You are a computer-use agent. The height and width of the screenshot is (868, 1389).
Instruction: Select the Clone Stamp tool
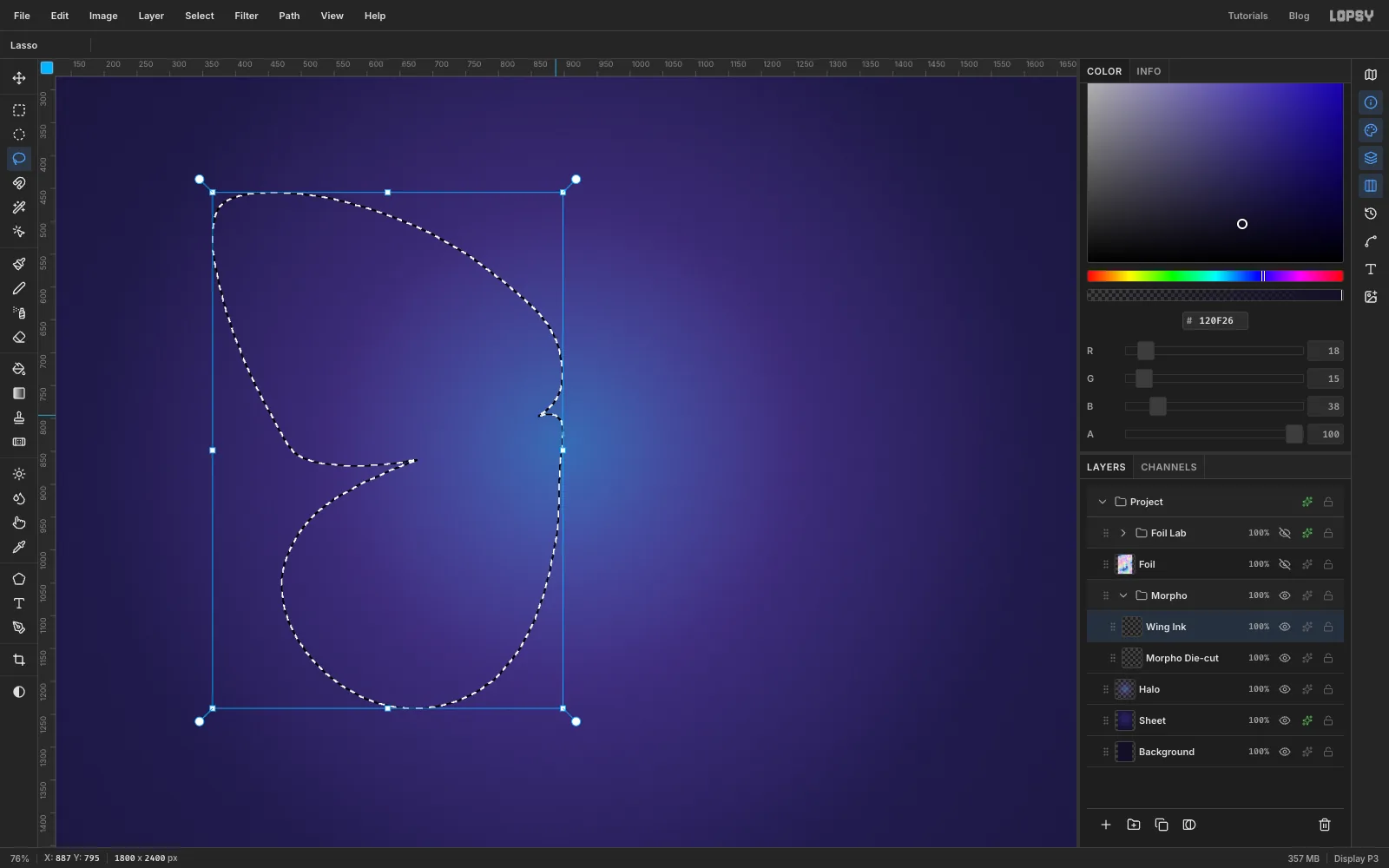tap(19, 418)
